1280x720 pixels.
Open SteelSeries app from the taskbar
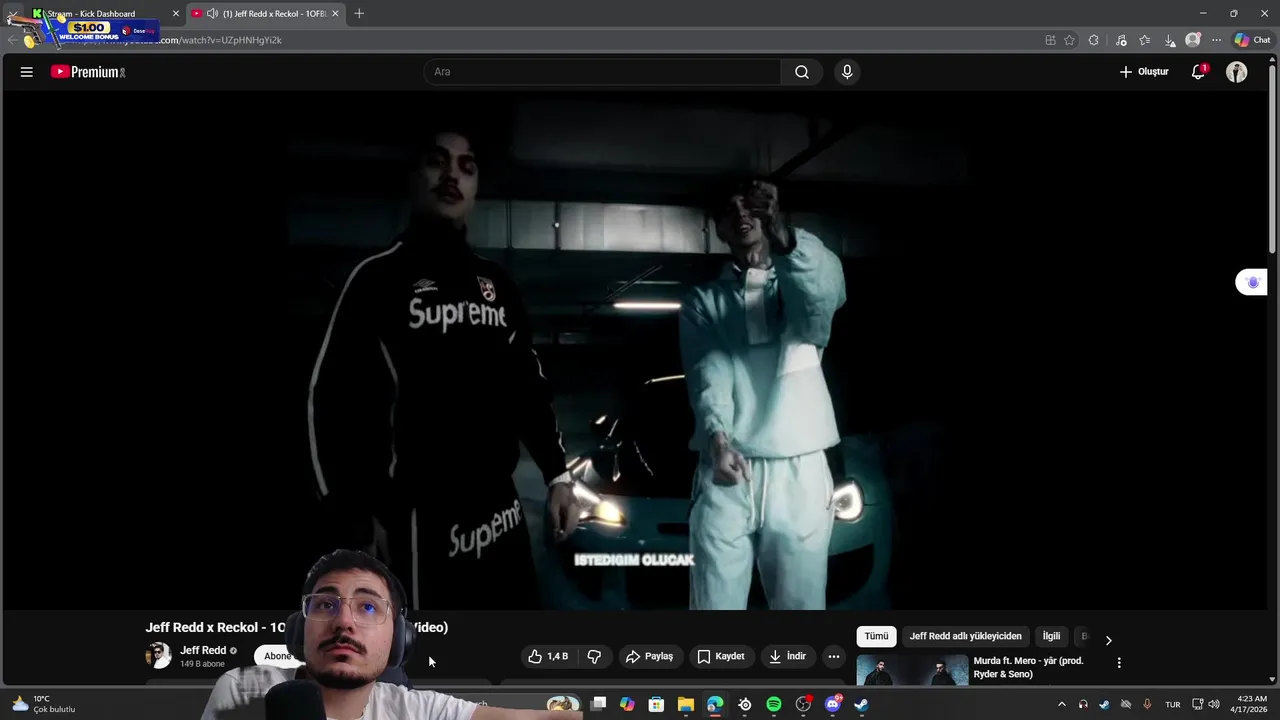click(745, 705)
